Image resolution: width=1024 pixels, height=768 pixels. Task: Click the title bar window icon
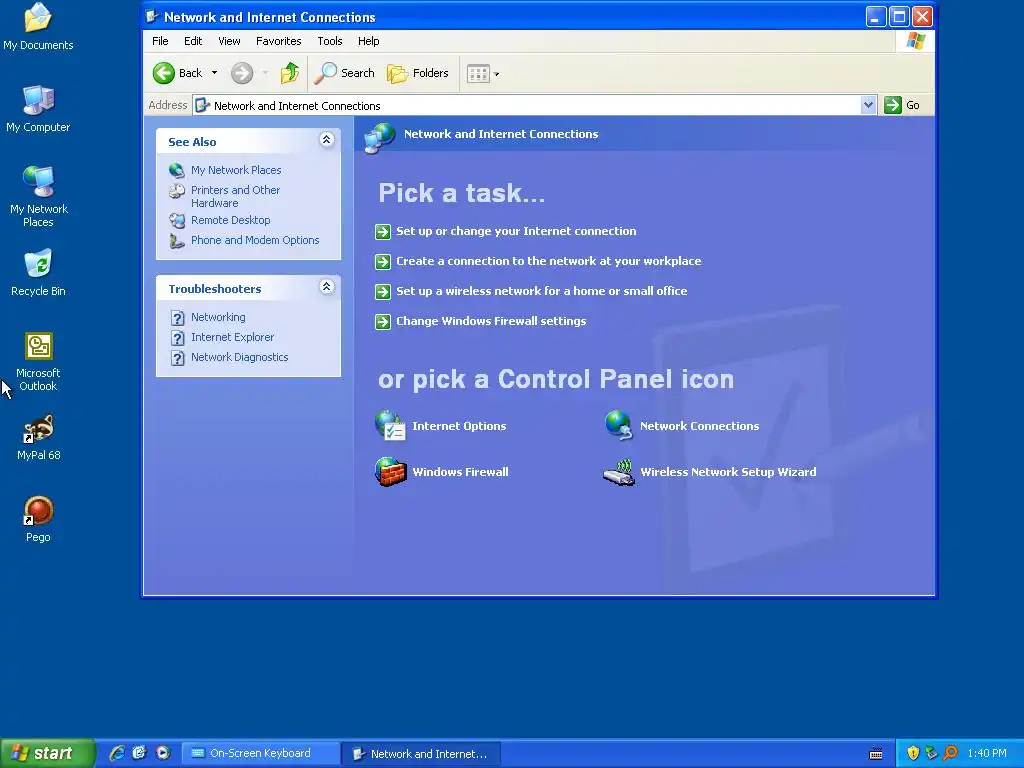pos(152,16)
